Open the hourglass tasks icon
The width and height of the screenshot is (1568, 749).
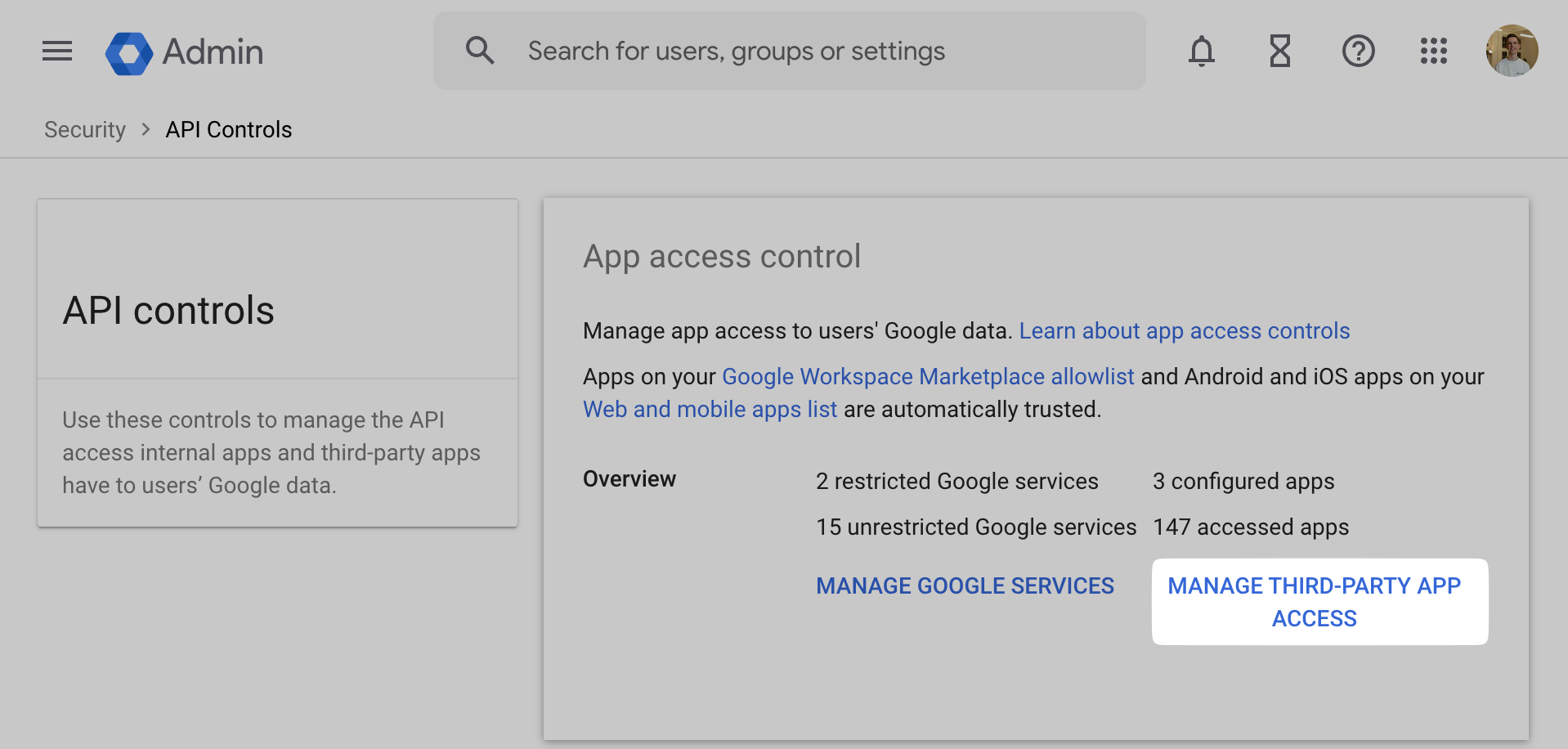[1279, 52]
